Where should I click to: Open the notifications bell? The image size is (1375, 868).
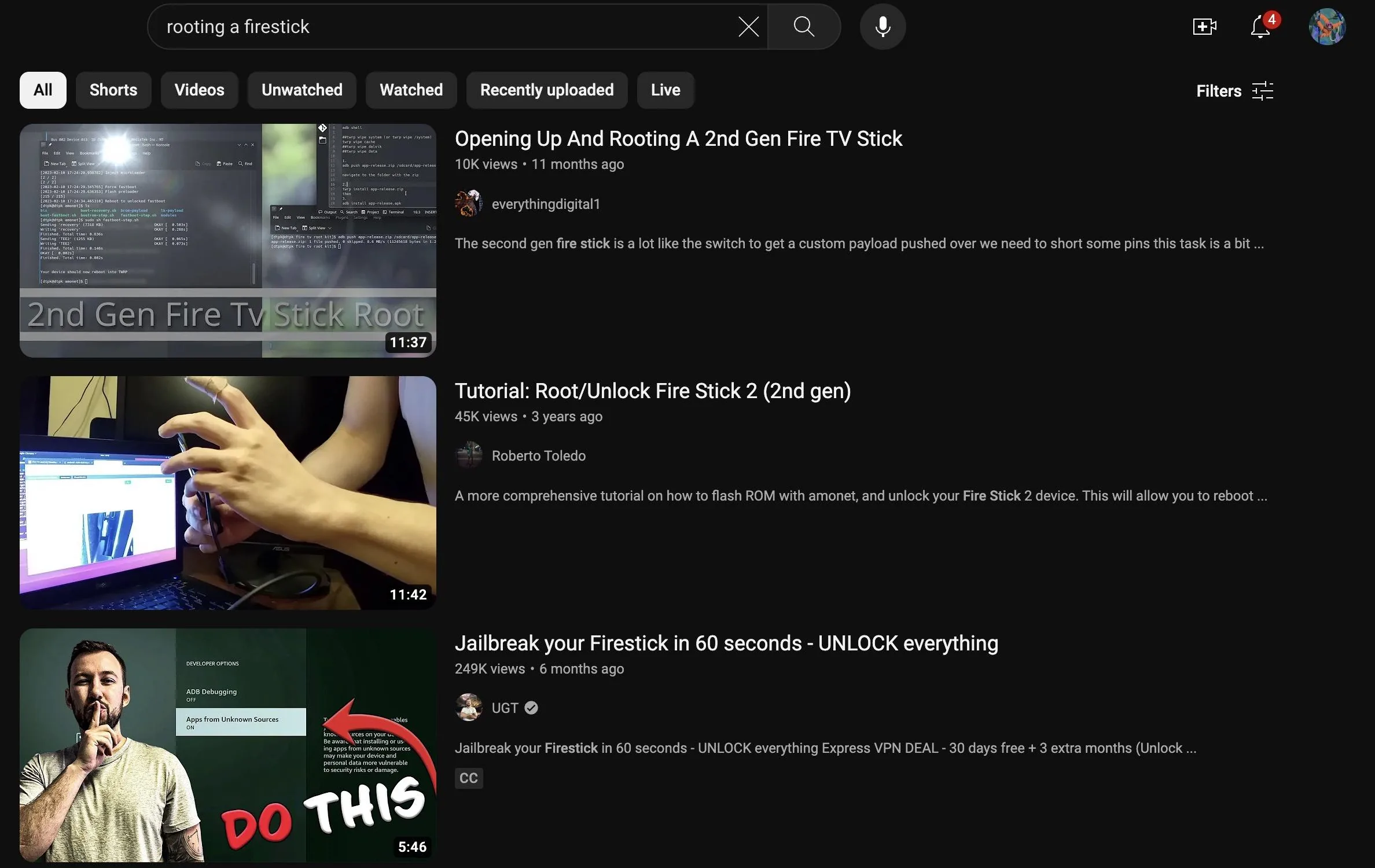[x=1260, y=27]
